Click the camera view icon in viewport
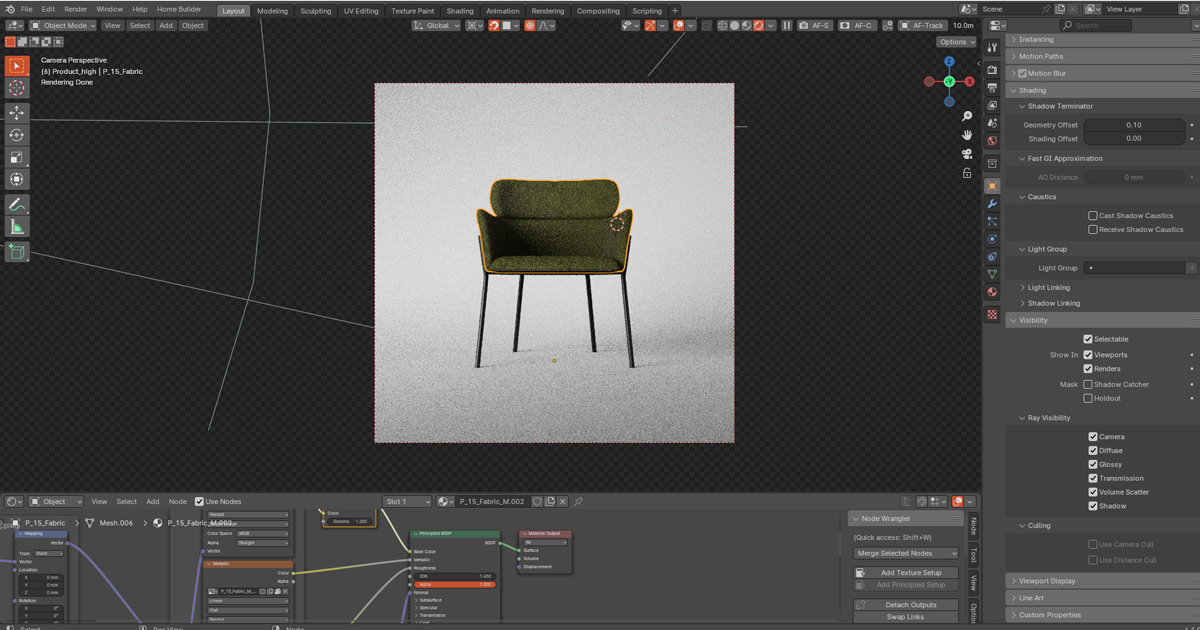Screen dimensions: 1200x630 click(967, 154)
